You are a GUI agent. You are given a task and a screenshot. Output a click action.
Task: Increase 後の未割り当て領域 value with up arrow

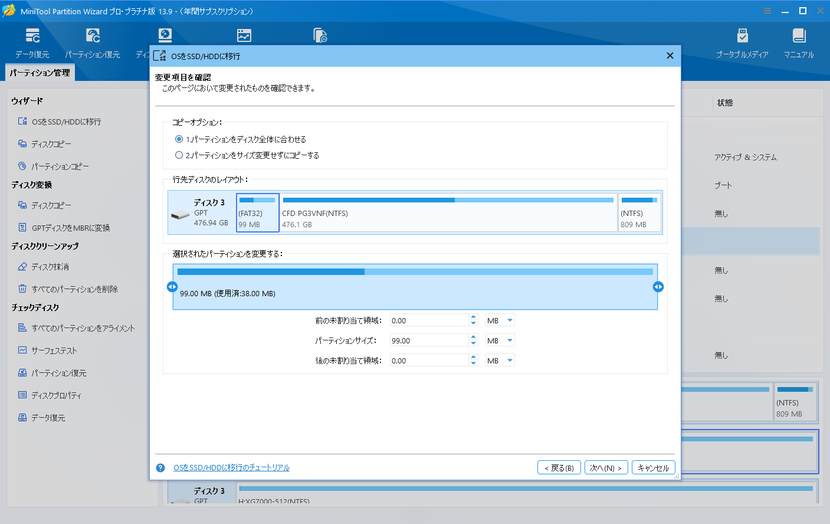pos(473,358)
